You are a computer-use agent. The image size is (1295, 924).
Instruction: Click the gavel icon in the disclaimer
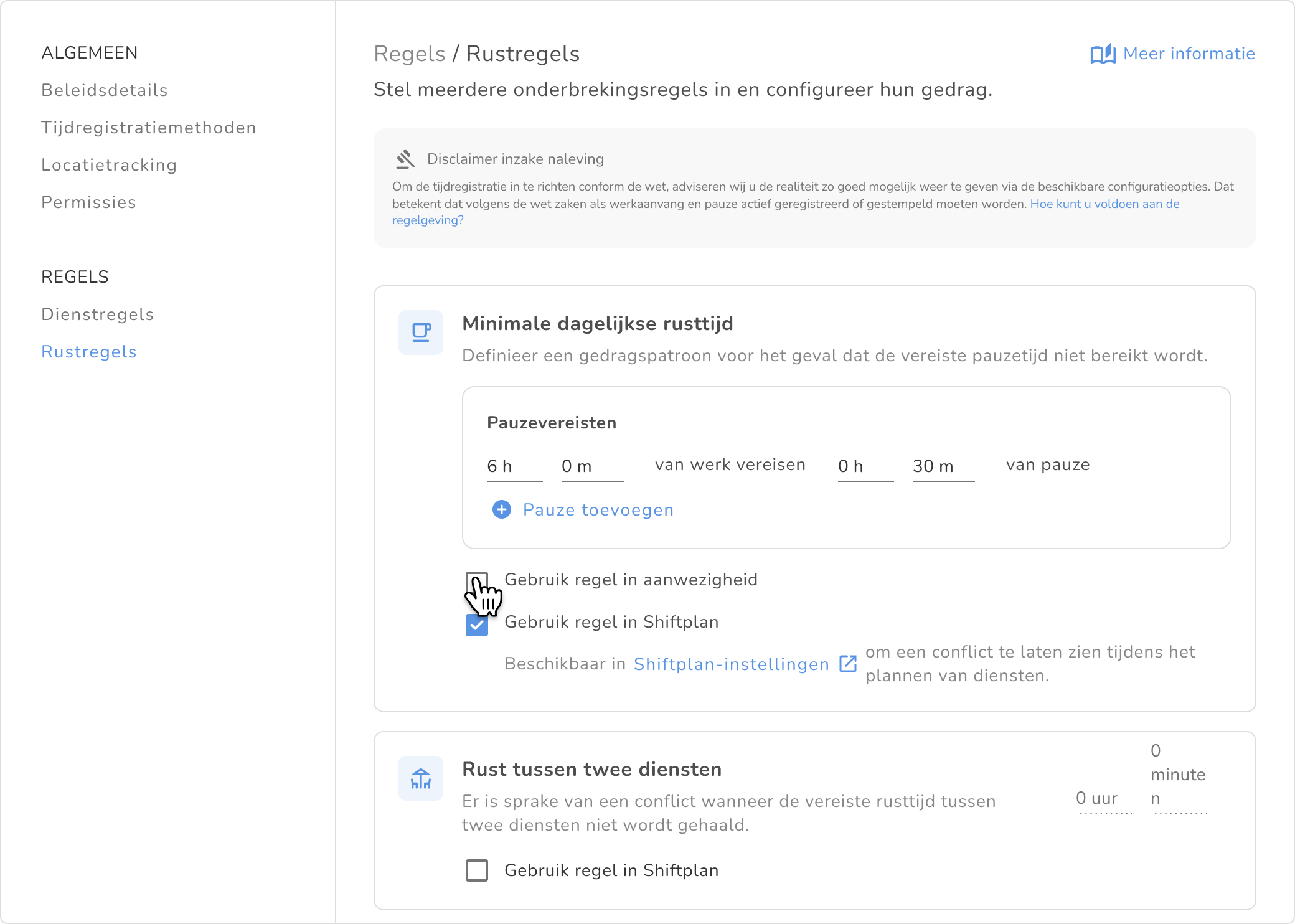tap(405, 159)
